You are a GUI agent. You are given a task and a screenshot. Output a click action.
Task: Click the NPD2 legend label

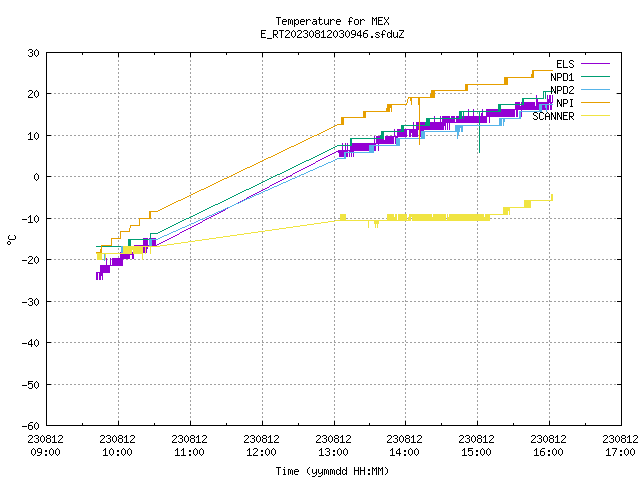pyautogui.click(x=562, y=90)
